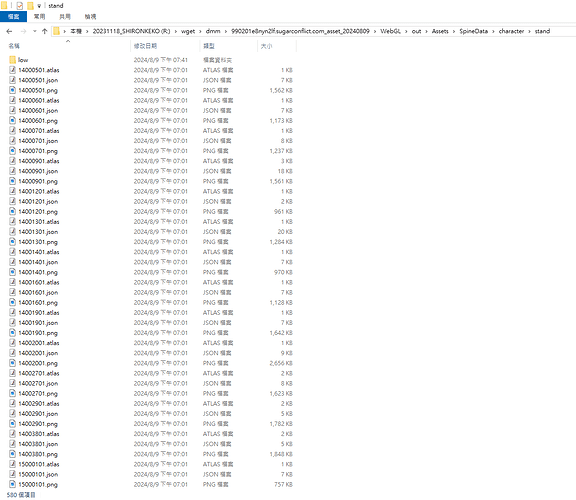
Task: Open the recent locations dropdown arrow
Action: (35, 32)
